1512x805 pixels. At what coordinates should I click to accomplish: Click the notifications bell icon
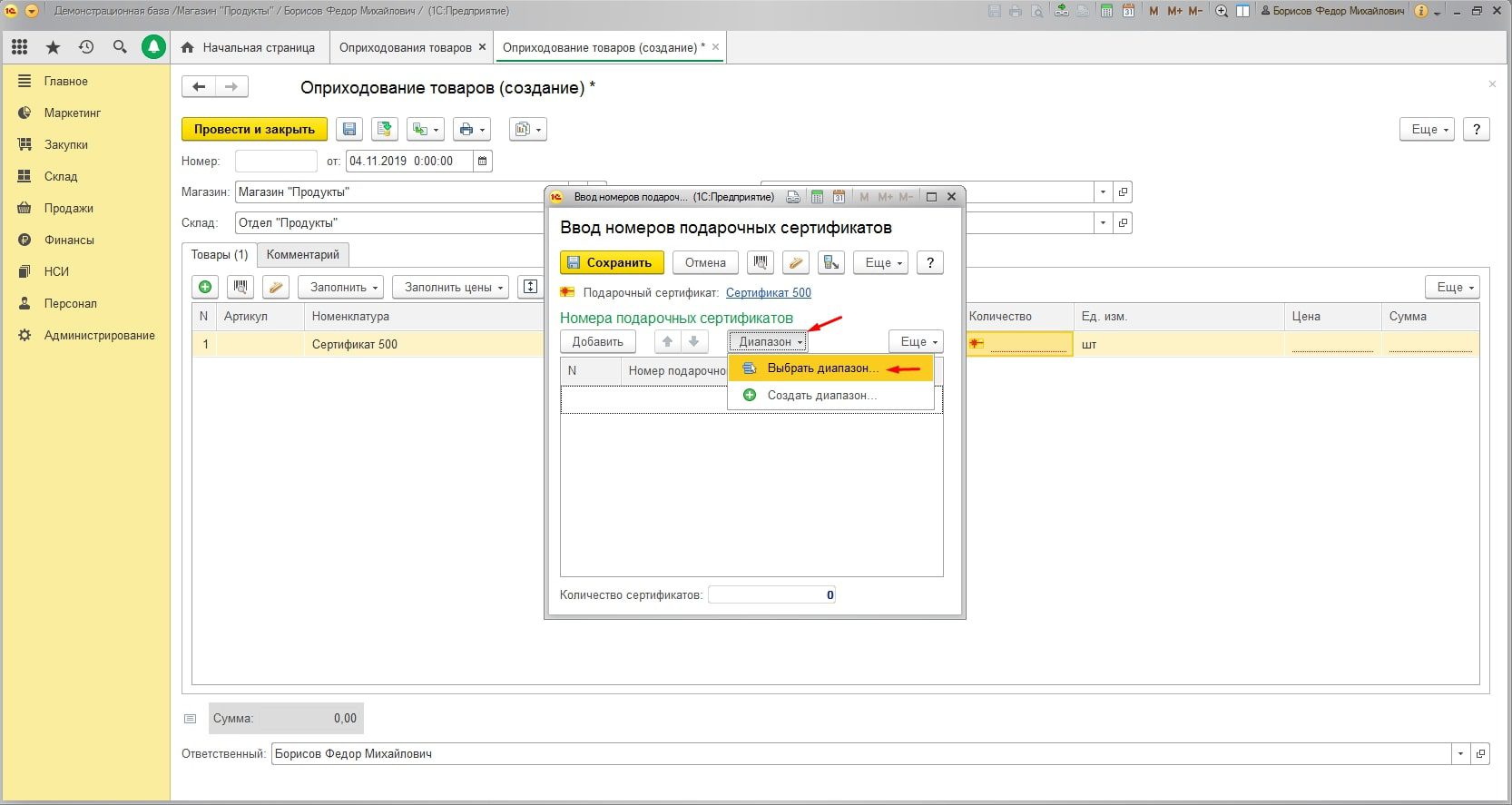pos(153,47)
